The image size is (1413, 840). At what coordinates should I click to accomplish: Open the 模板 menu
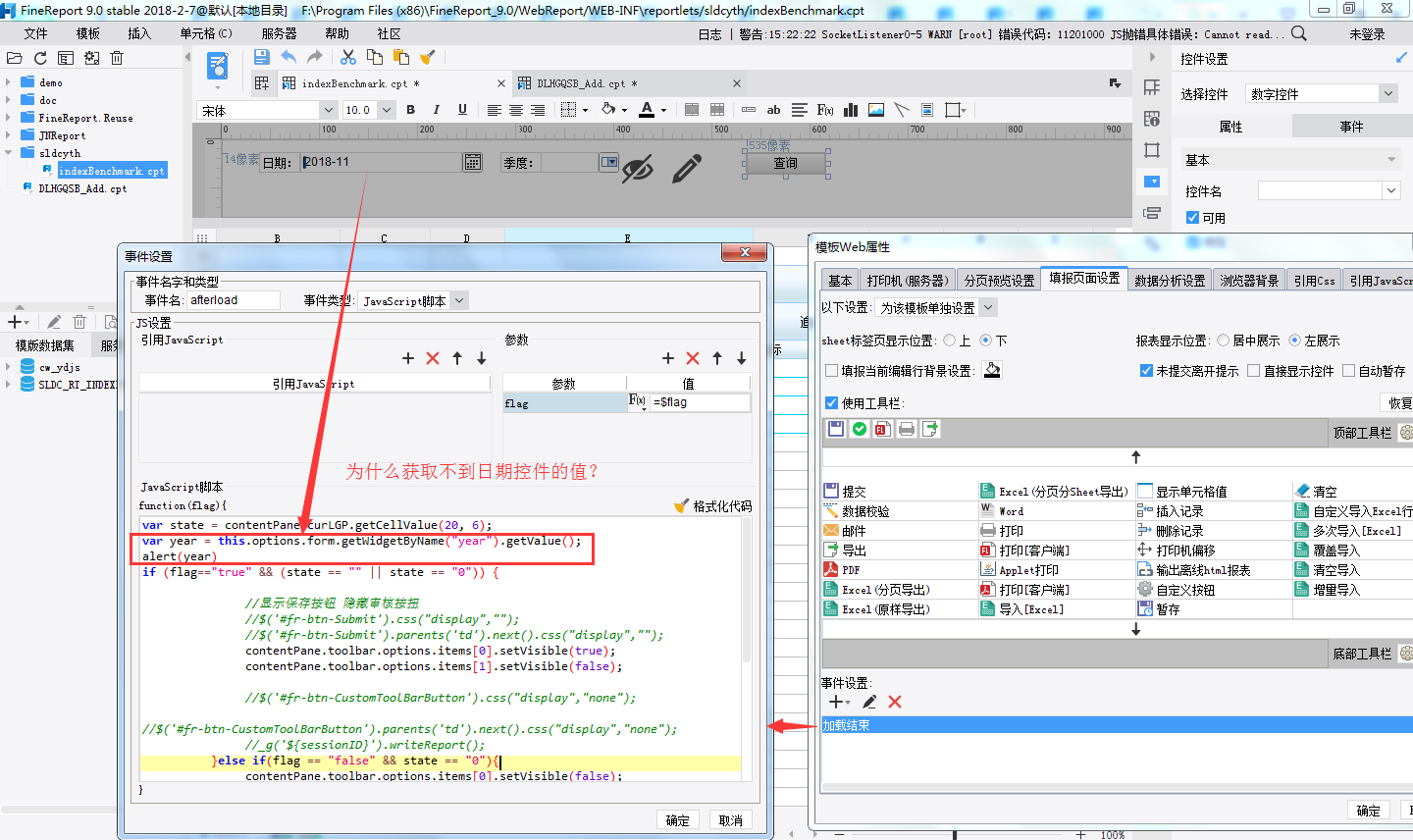tap(88, 33)
